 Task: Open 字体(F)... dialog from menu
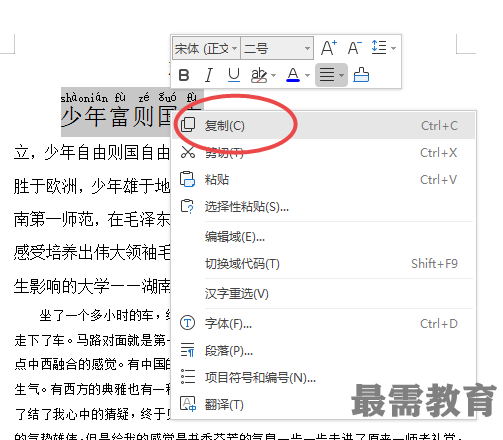pos(324,323)
